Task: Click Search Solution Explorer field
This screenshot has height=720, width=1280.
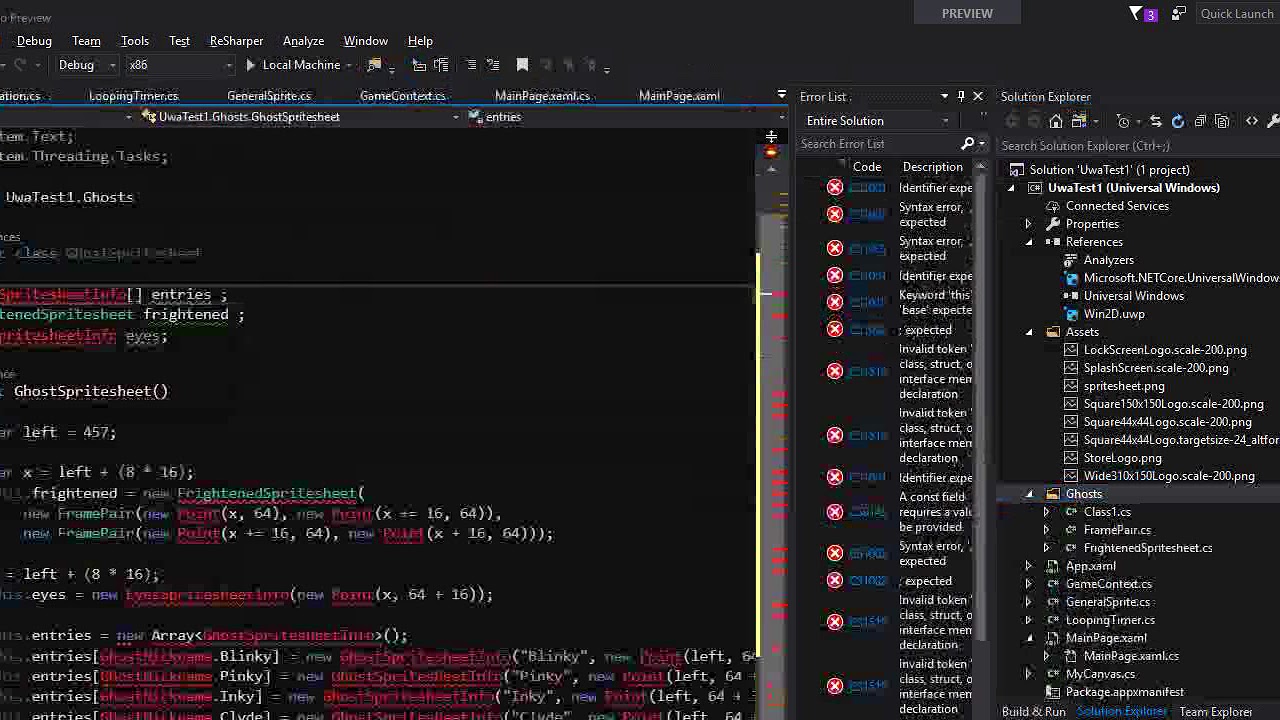Action: coord(1140,146)
